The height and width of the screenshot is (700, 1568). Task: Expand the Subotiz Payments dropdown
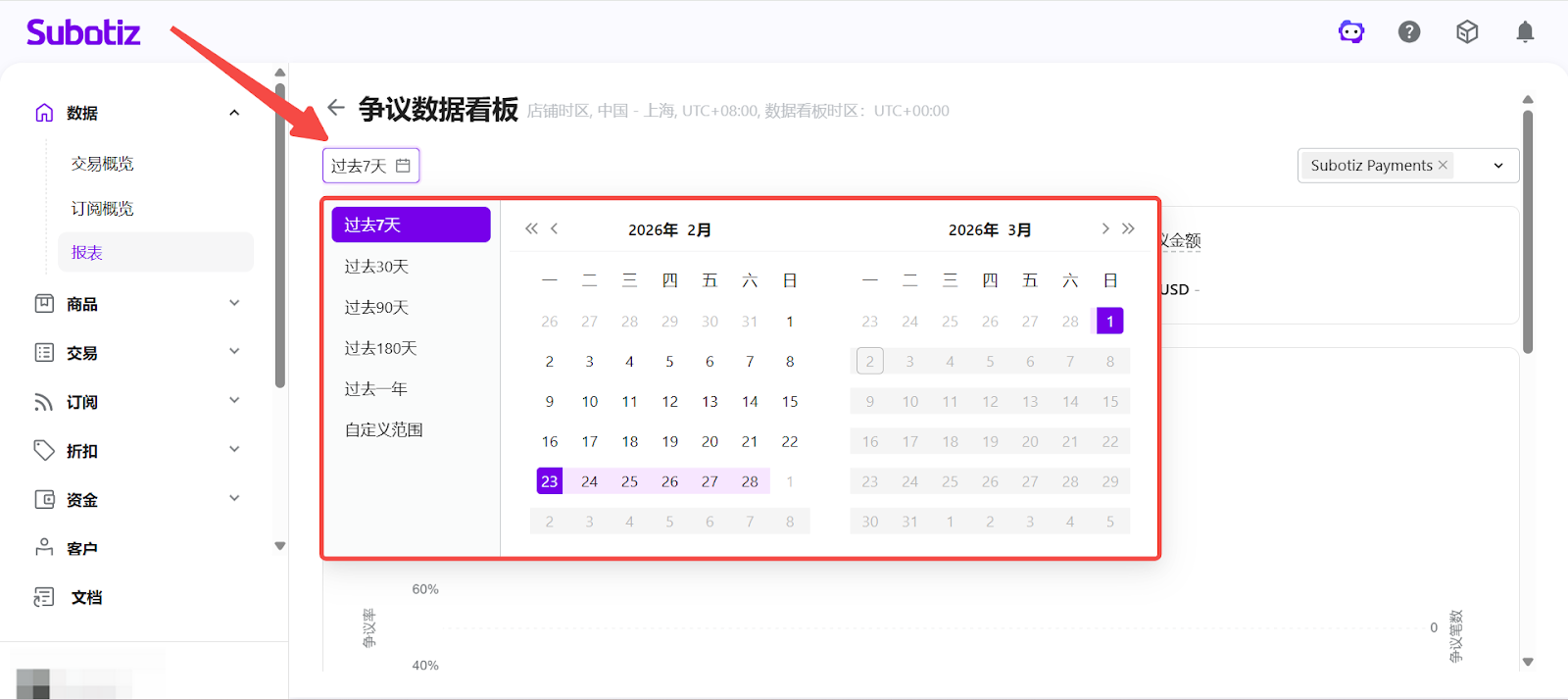(1498, 166)
